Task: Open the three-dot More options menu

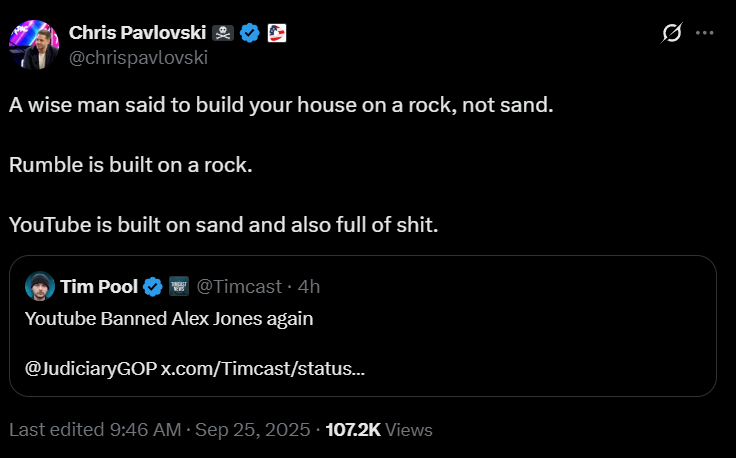Action: point(705,33)
